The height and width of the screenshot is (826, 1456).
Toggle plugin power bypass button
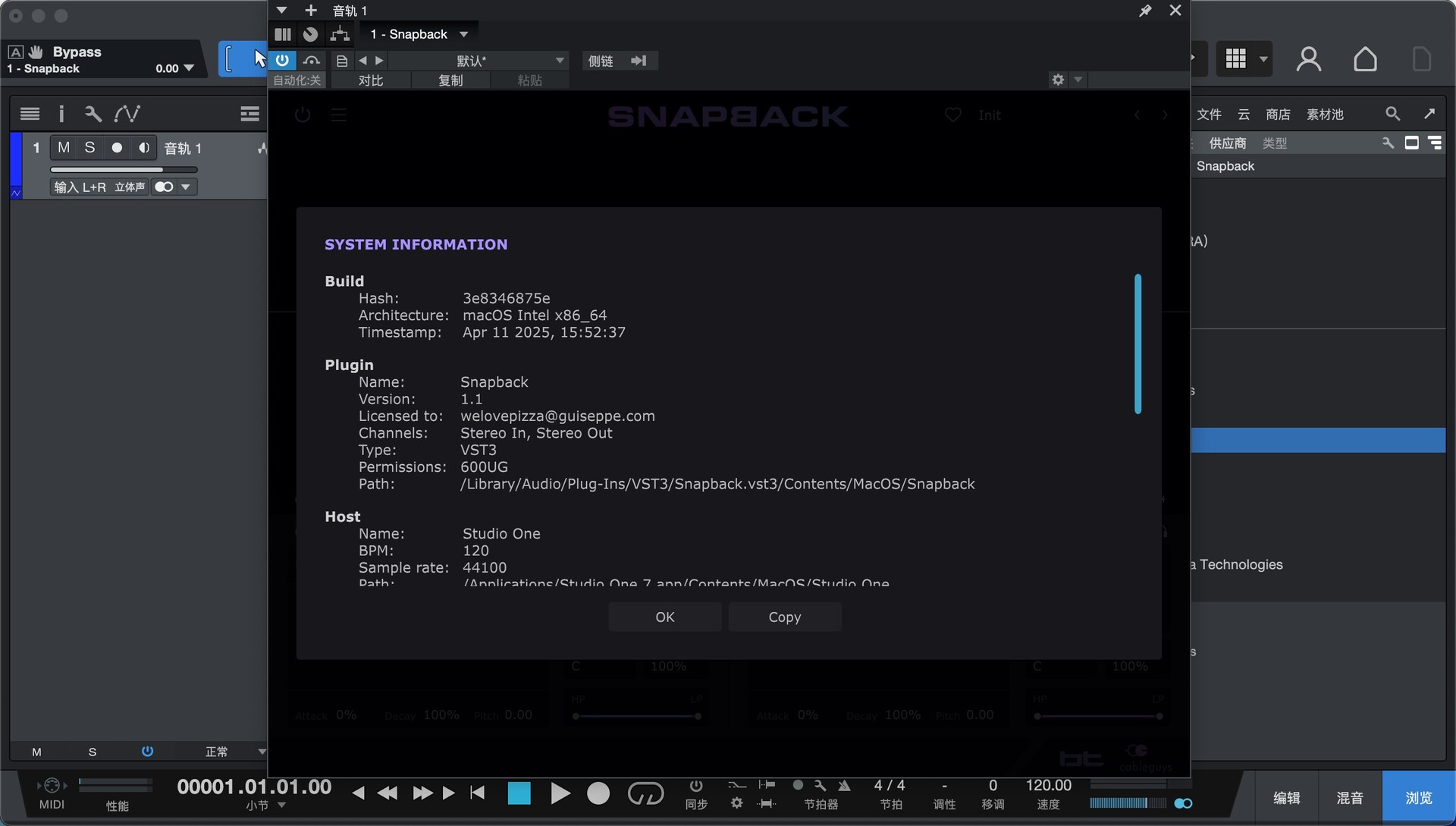(282, 60)
